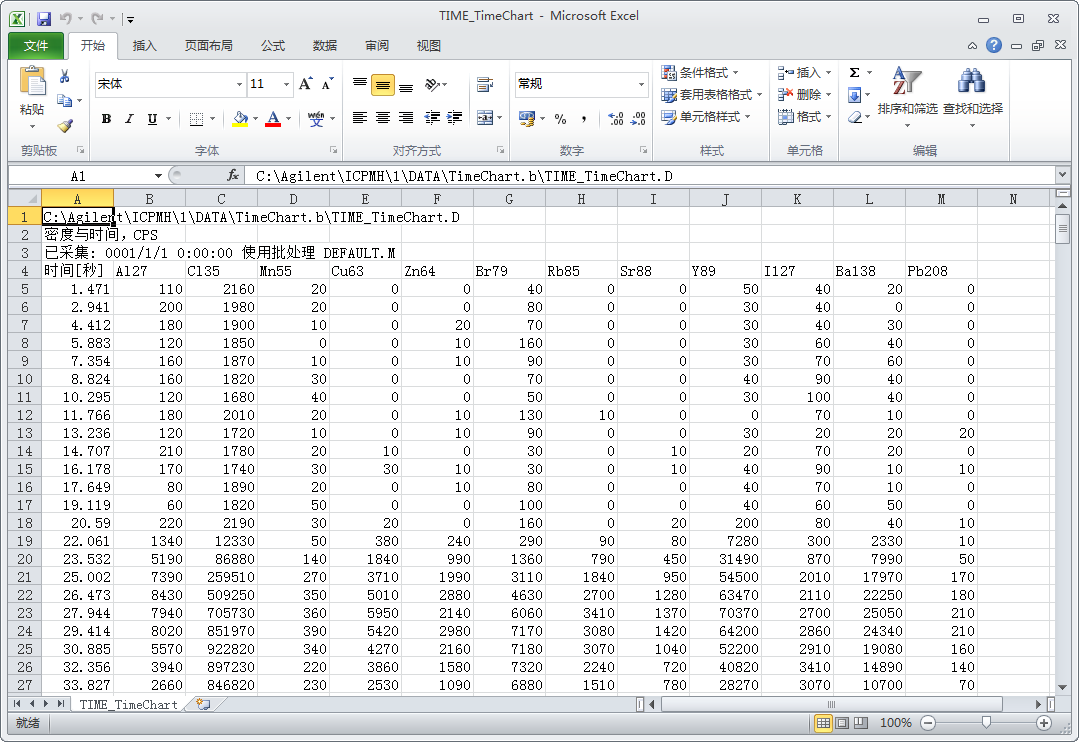Open the Insert cells 插入 dropdown

804,72
